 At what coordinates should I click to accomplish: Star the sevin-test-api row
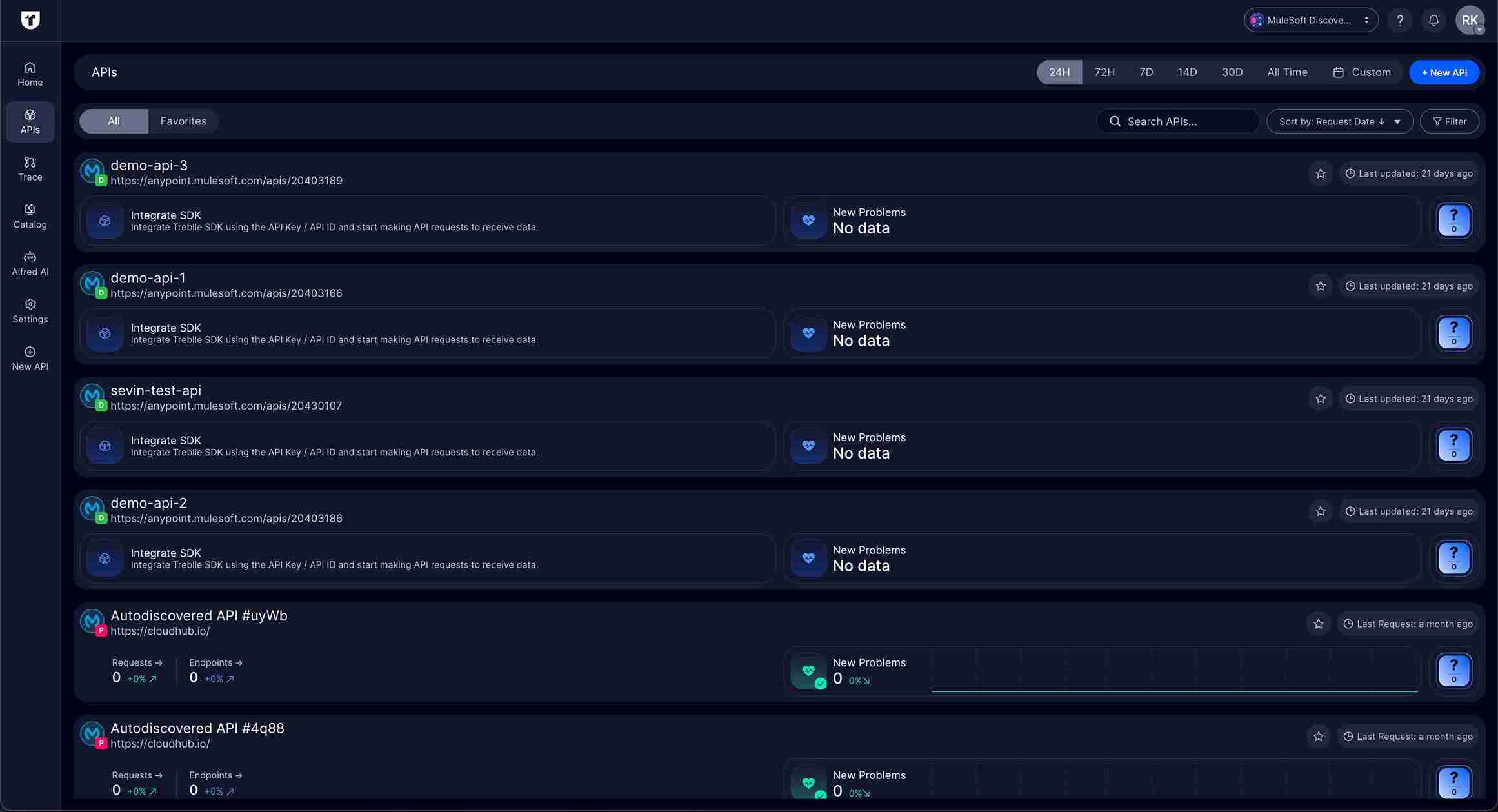pos(1321,399)
